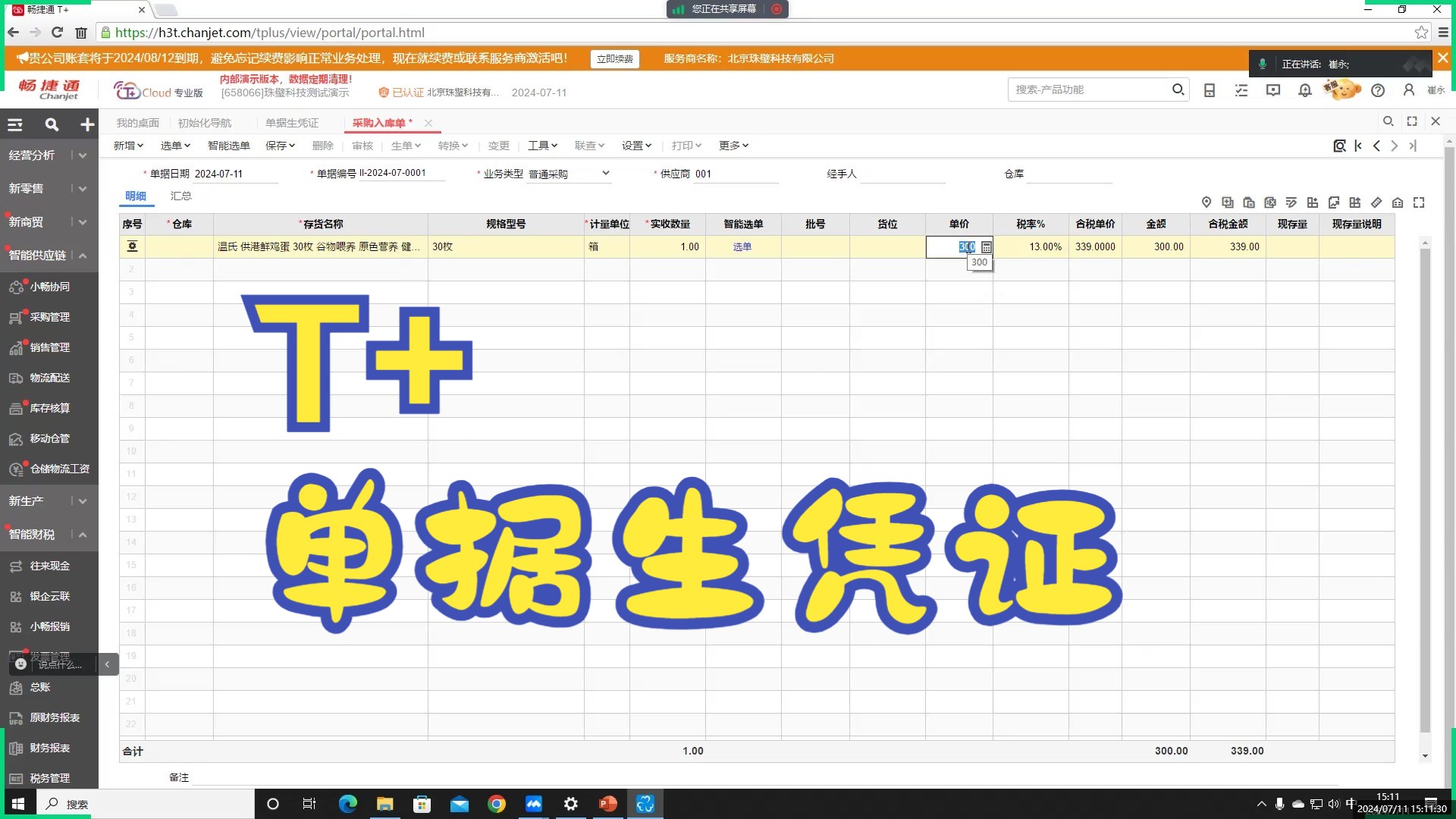Select the 明细 sub-tab
Image resolution: width=1456 pixels, height=819 pixels.
tap(136, 196)
